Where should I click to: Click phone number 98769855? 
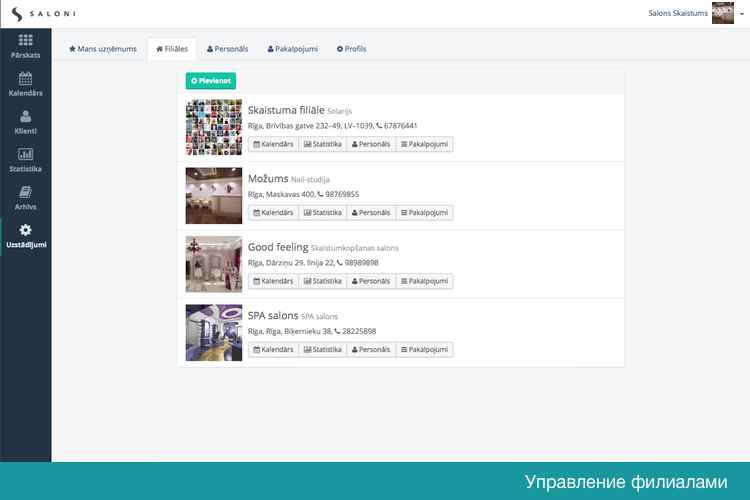coord(342,194)
